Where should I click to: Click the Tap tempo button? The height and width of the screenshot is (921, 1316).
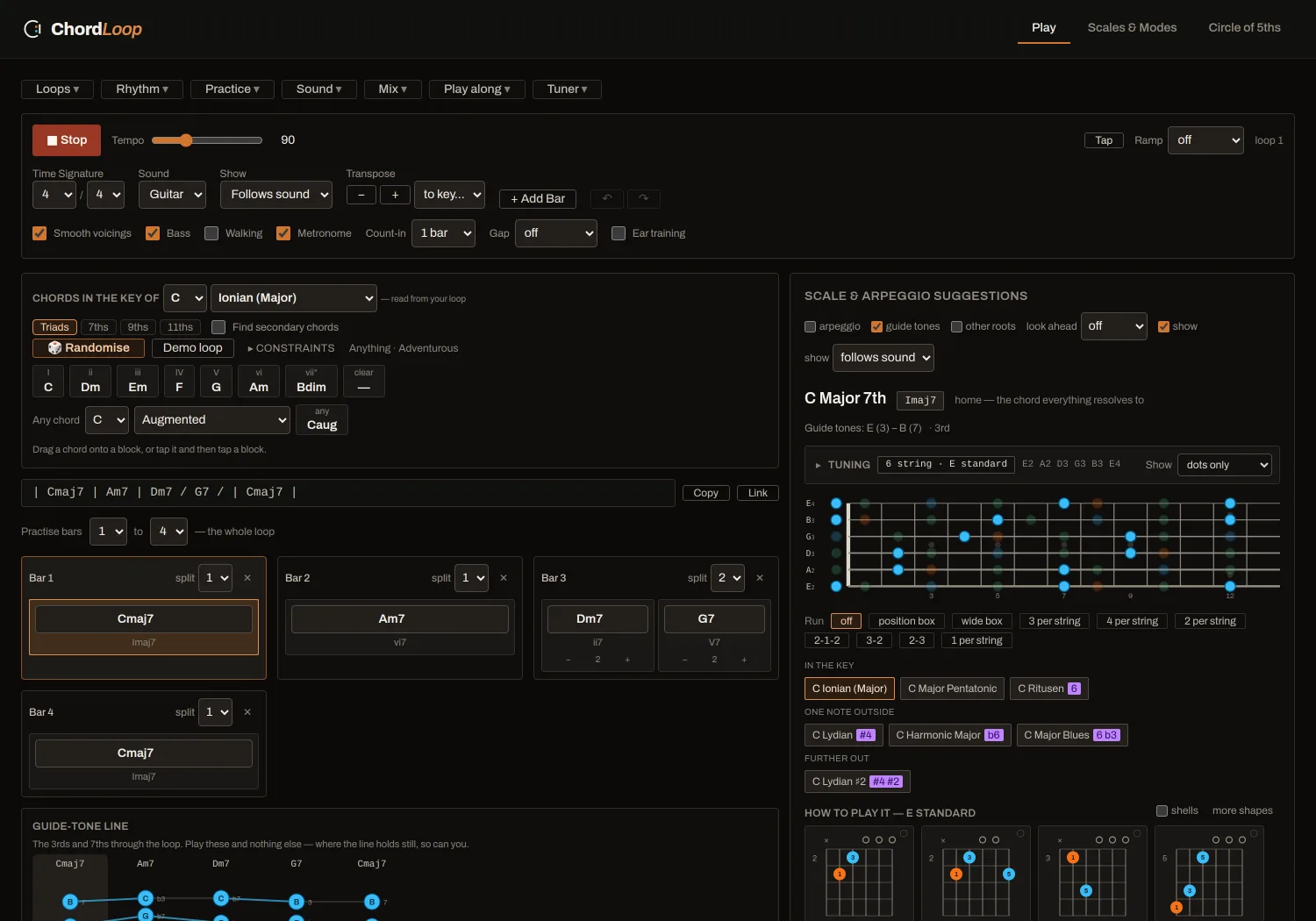click(x=1104, y=140)
